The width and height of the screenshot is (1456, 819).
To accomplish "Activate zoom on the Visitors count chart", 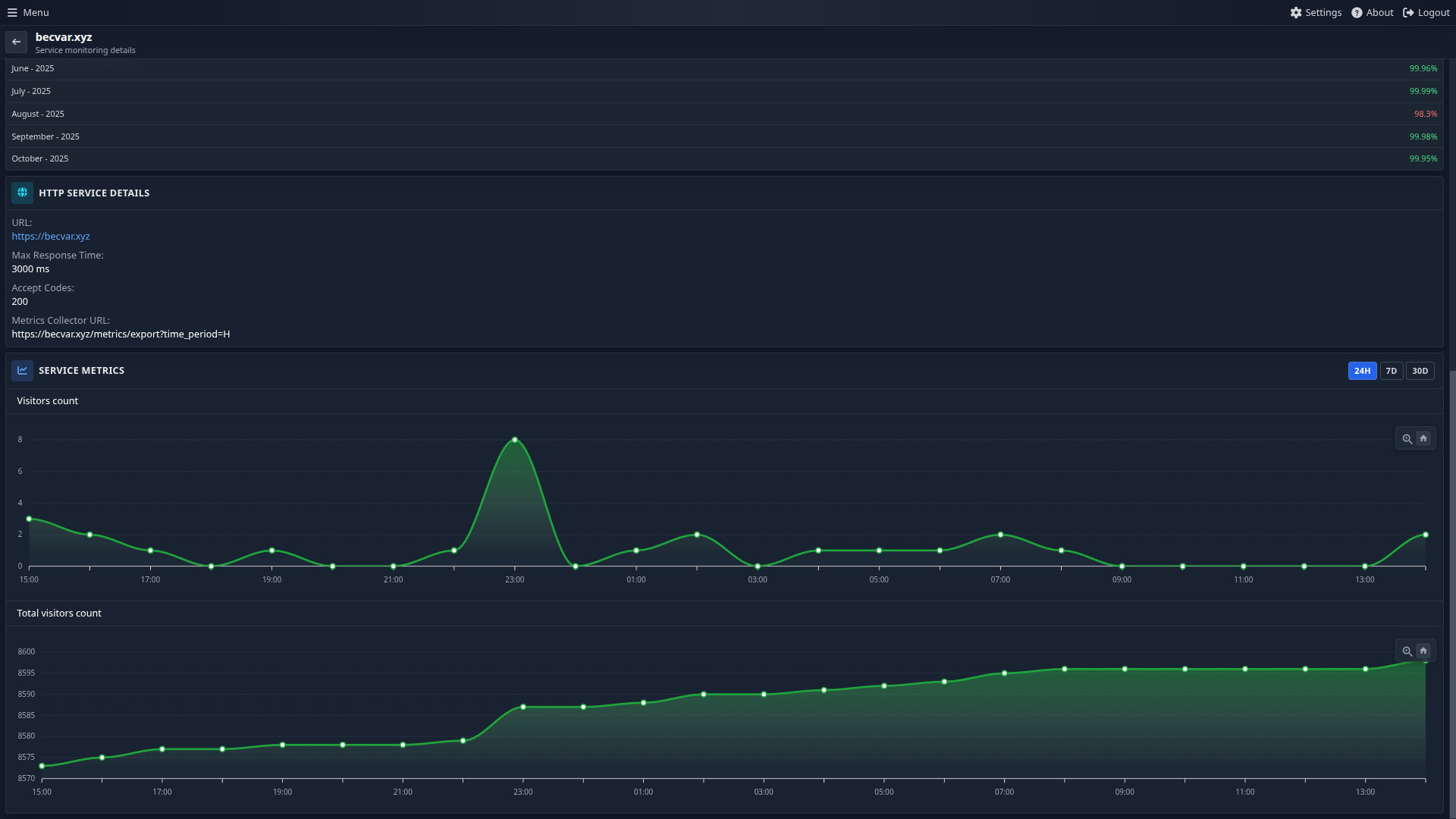I will 1407,438.
